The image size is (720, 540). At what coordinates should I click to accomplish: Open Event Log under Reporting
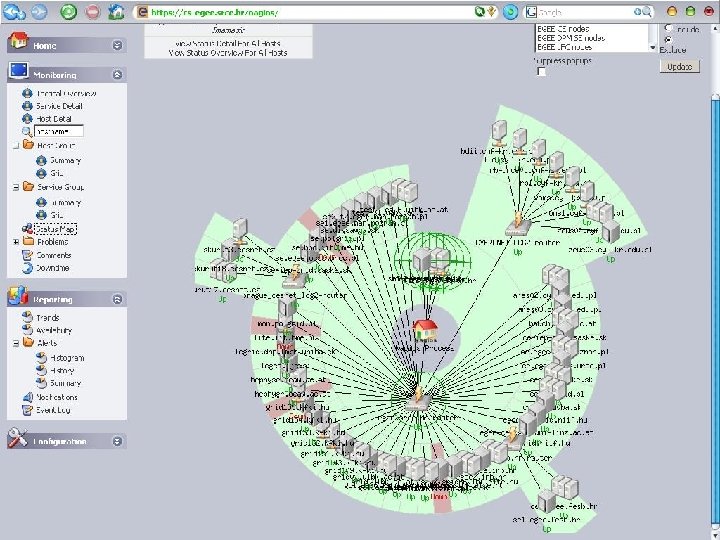[x=53, y=410]
